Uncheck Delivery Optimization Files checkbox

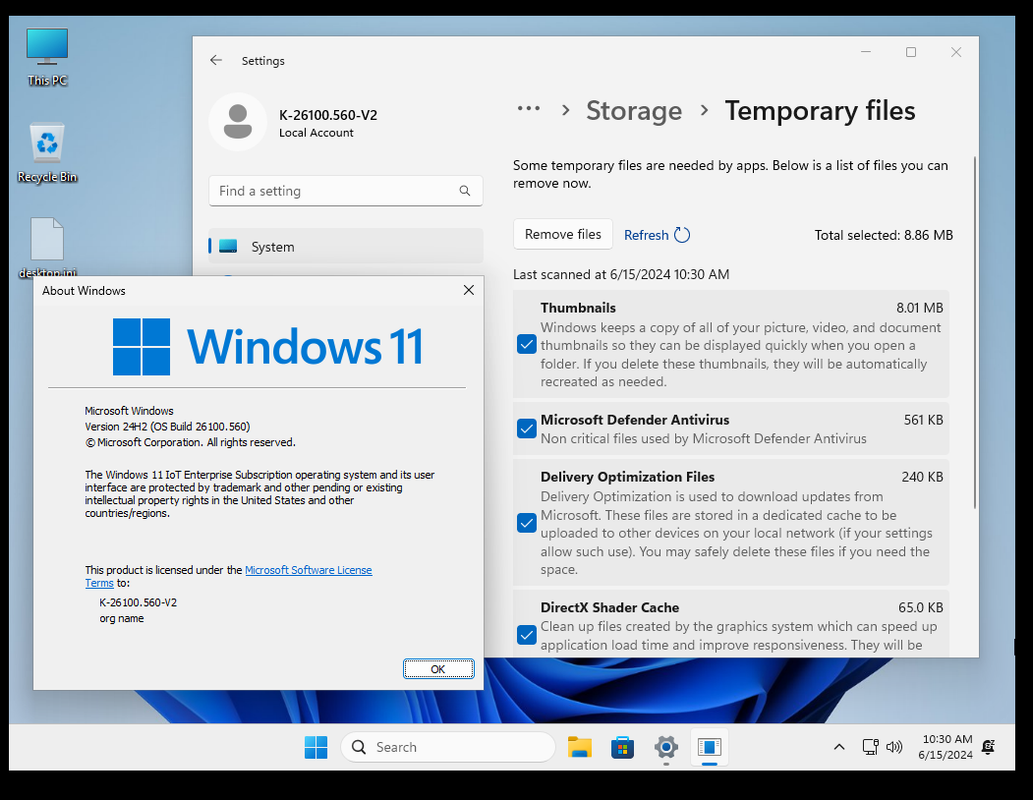(526, 523)
